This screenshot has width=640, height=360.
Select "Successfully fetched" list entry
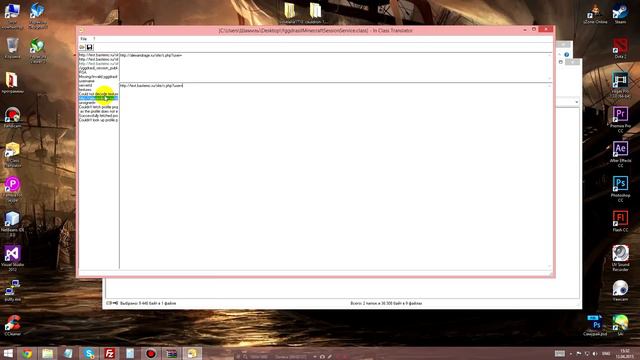(98, 116)
